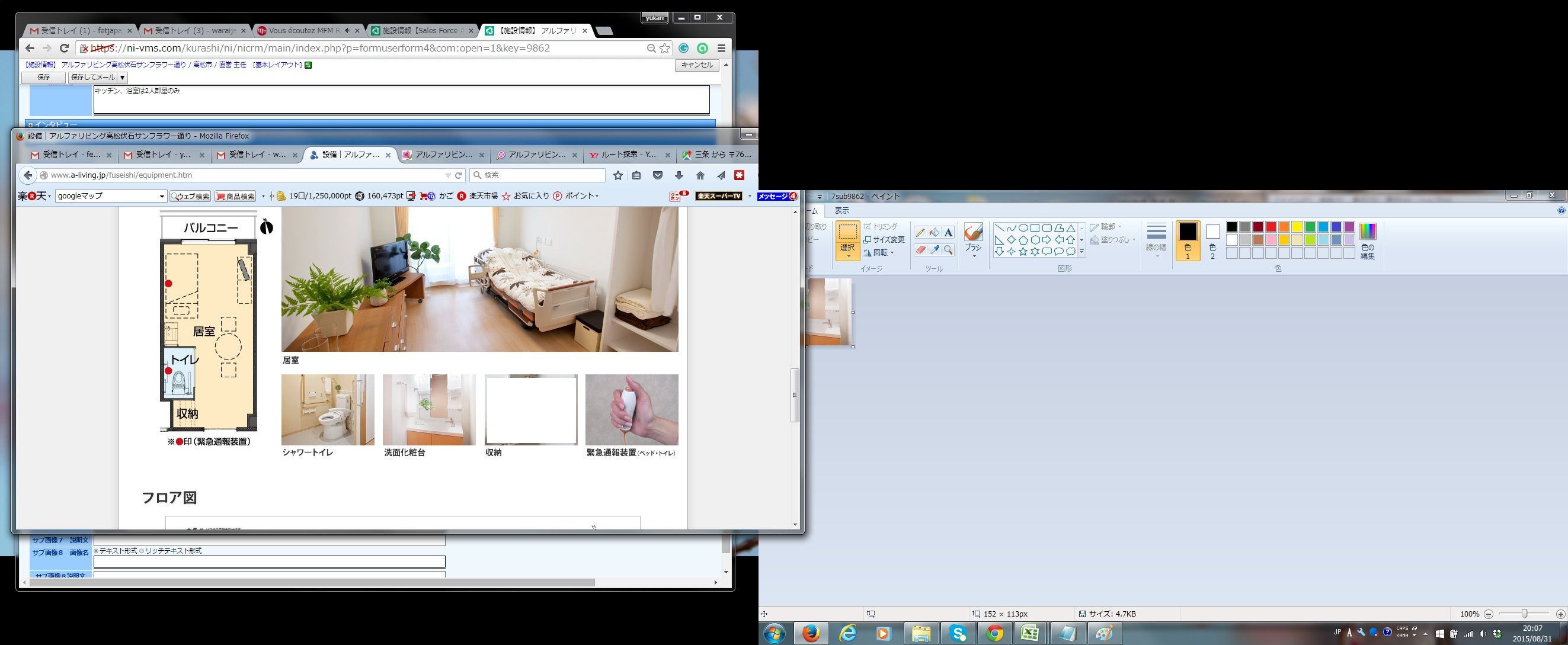This screenshot has height=645, width=1568.
Task: Expand the ポイント menu in Rakuten toolbar
Action: [582, 196]
